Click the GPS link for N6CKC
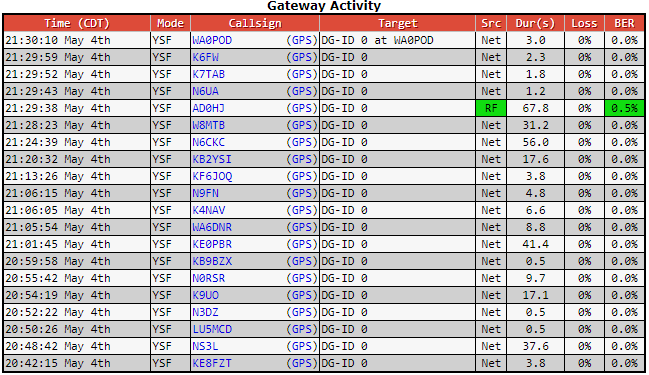The height and width of the screenshot is (375, 649). [x=302, y=142]
